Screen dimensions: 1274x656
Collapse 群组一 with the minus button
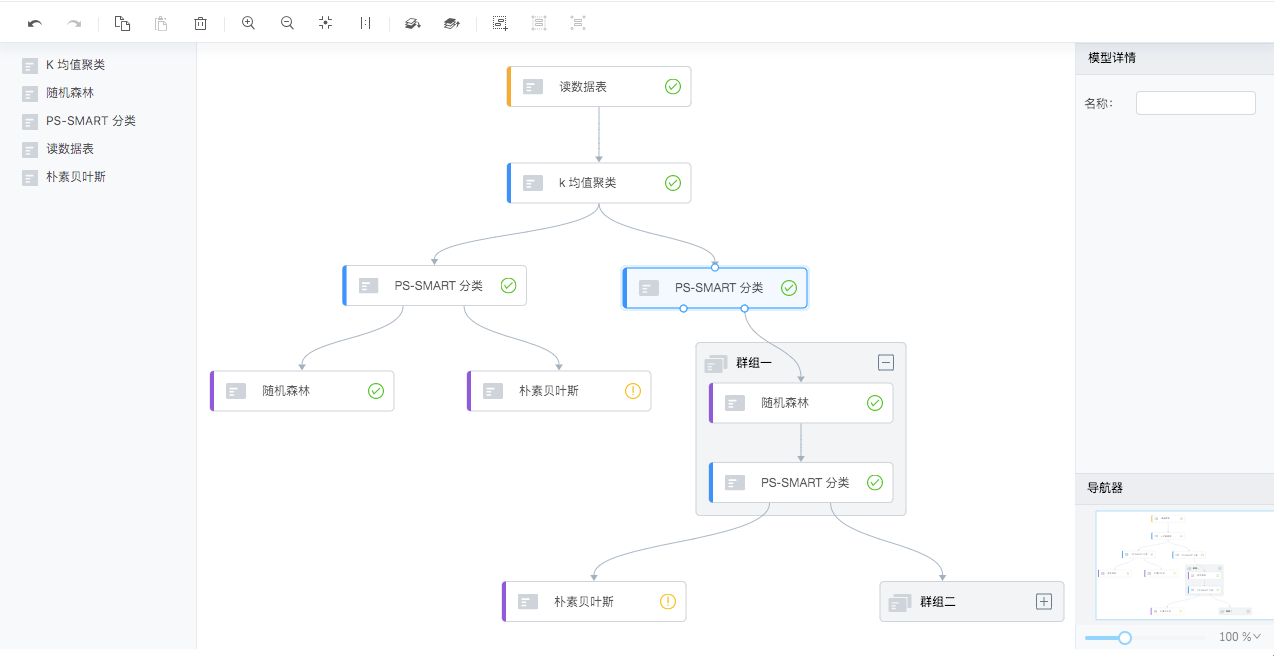pyautogui.click(x=886, y=363)
